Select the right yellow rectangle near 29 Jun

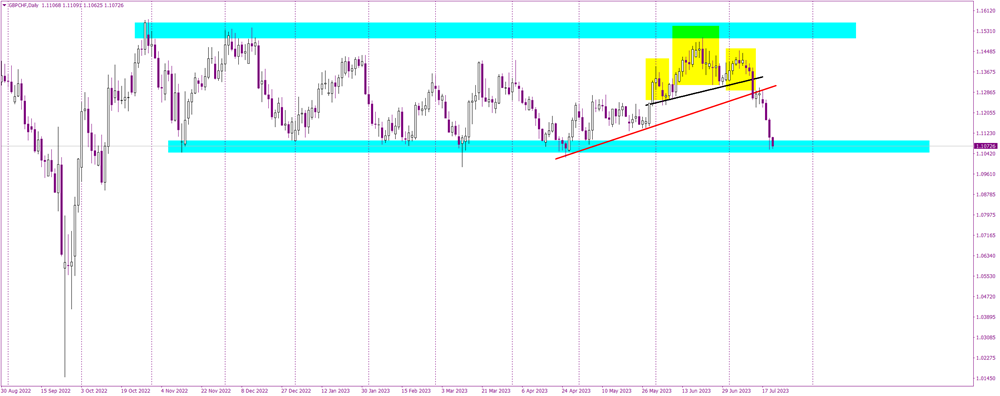[x=740, y=69]
